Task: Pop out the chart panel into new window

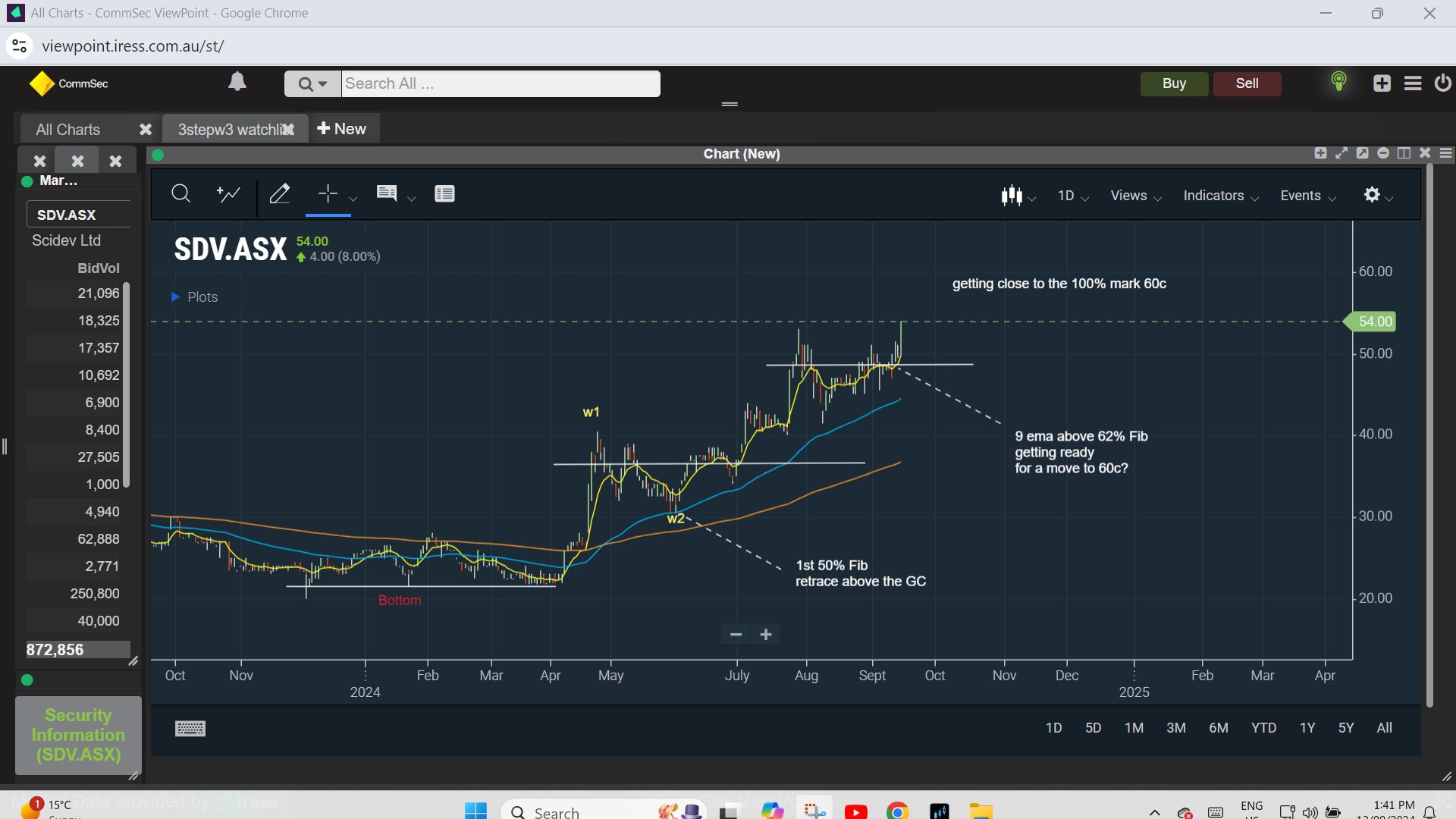Action: point(1363,153)
